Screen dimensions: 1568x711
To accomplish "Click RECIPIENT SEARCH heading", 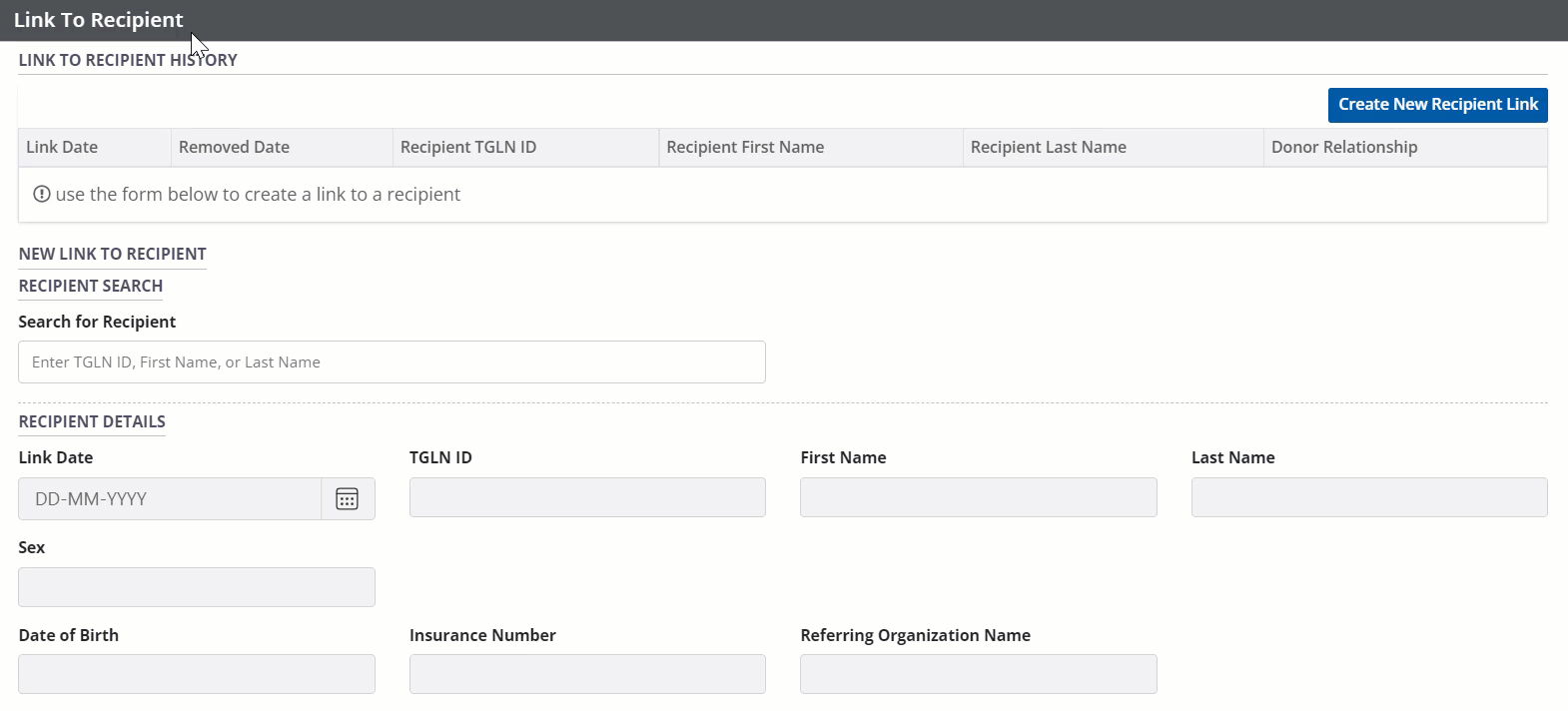I will tap(90, 286).
